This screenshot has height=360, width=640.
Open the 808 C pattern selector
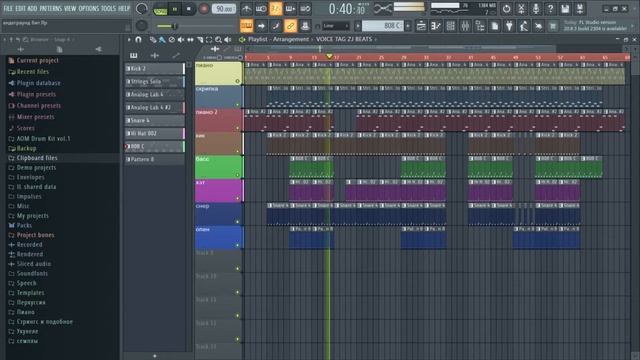382,26
